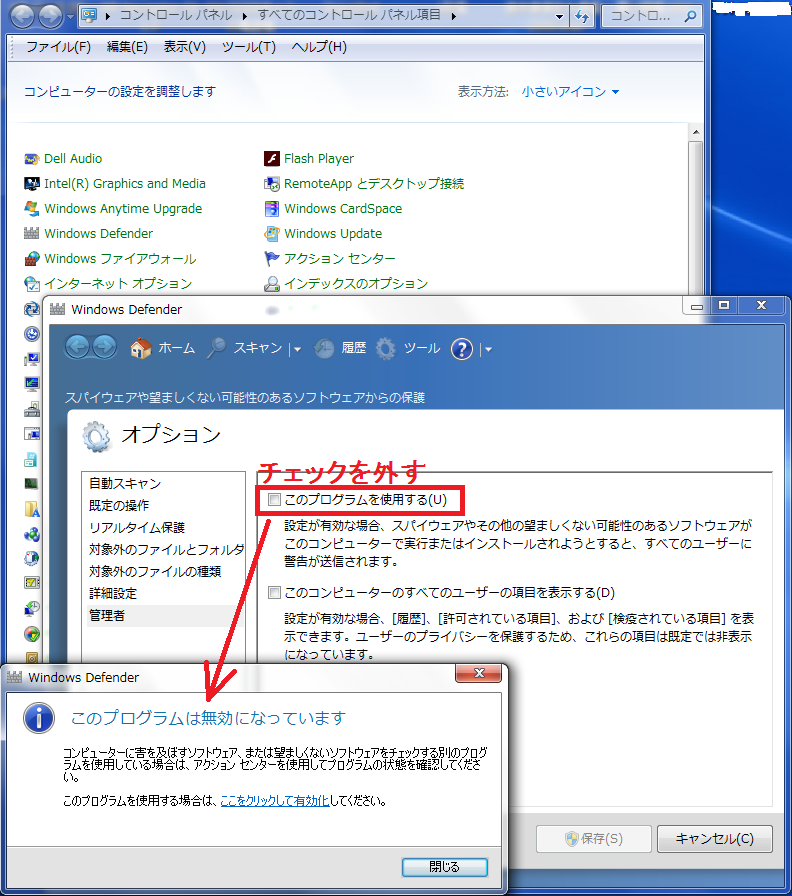This screenshot has height=896, width=792.
Task: Toggle the このプログラムを使用する(U) checkbox
Action: click(x=274, y=500)
